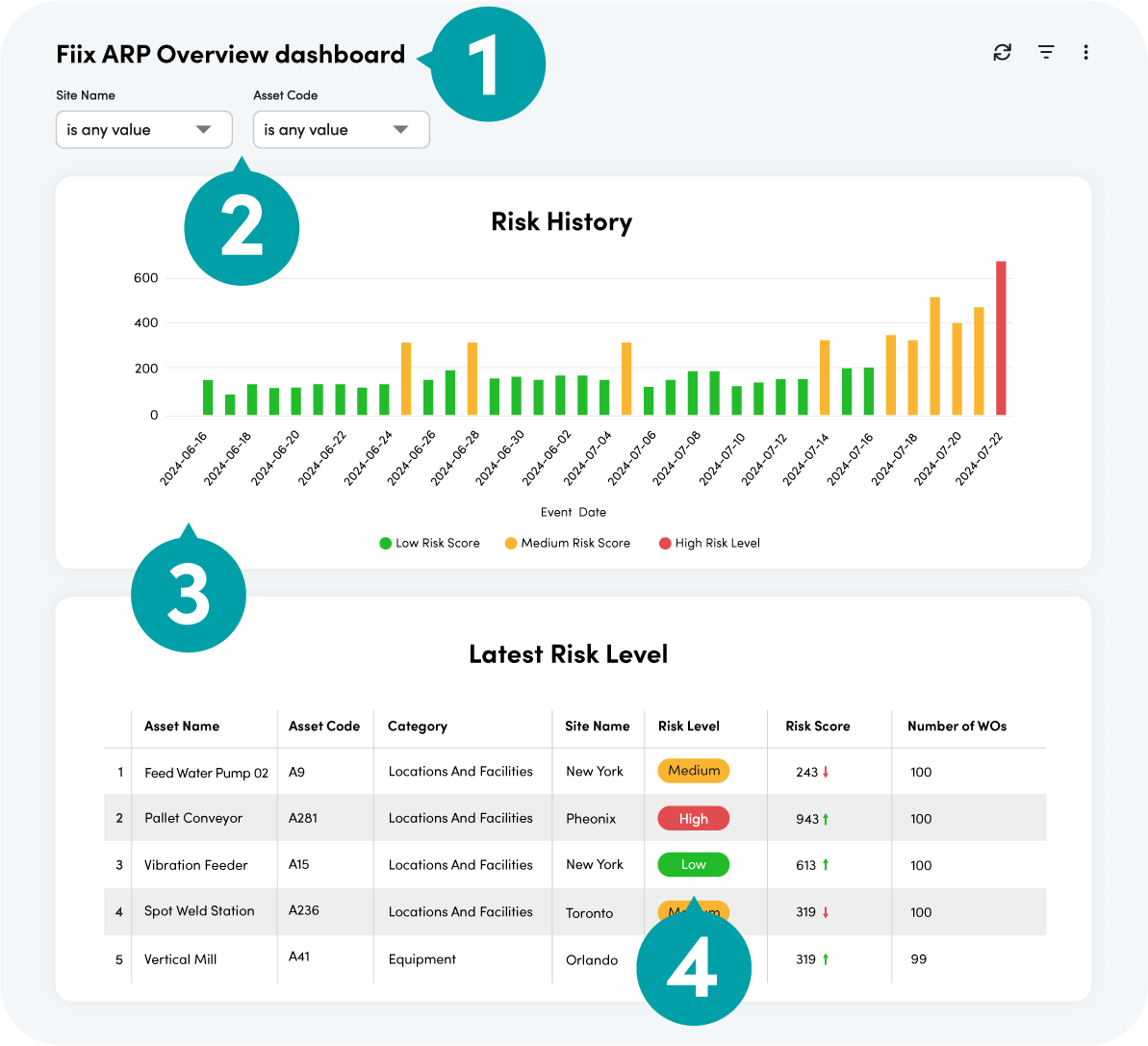Click the High risk badge for Pallet Conveyor
This screenshot has width=1148, height=1046.
[x=692, y=818]
